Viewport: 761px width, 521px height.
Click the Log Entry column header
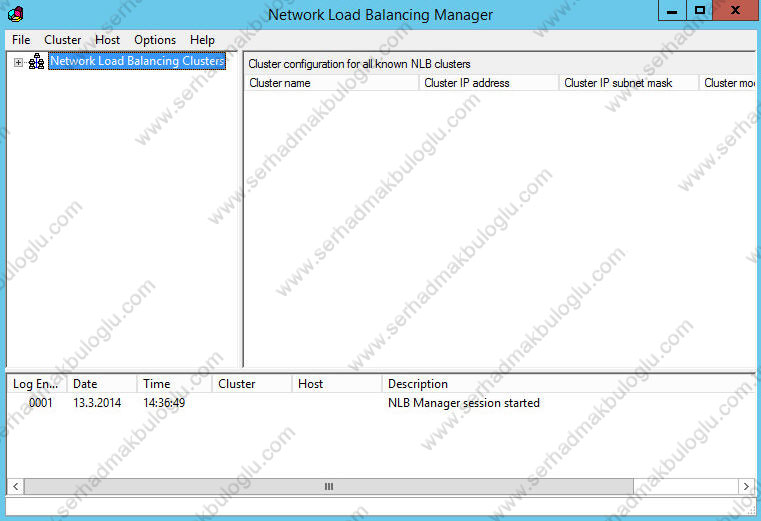(x=37, y=384)
